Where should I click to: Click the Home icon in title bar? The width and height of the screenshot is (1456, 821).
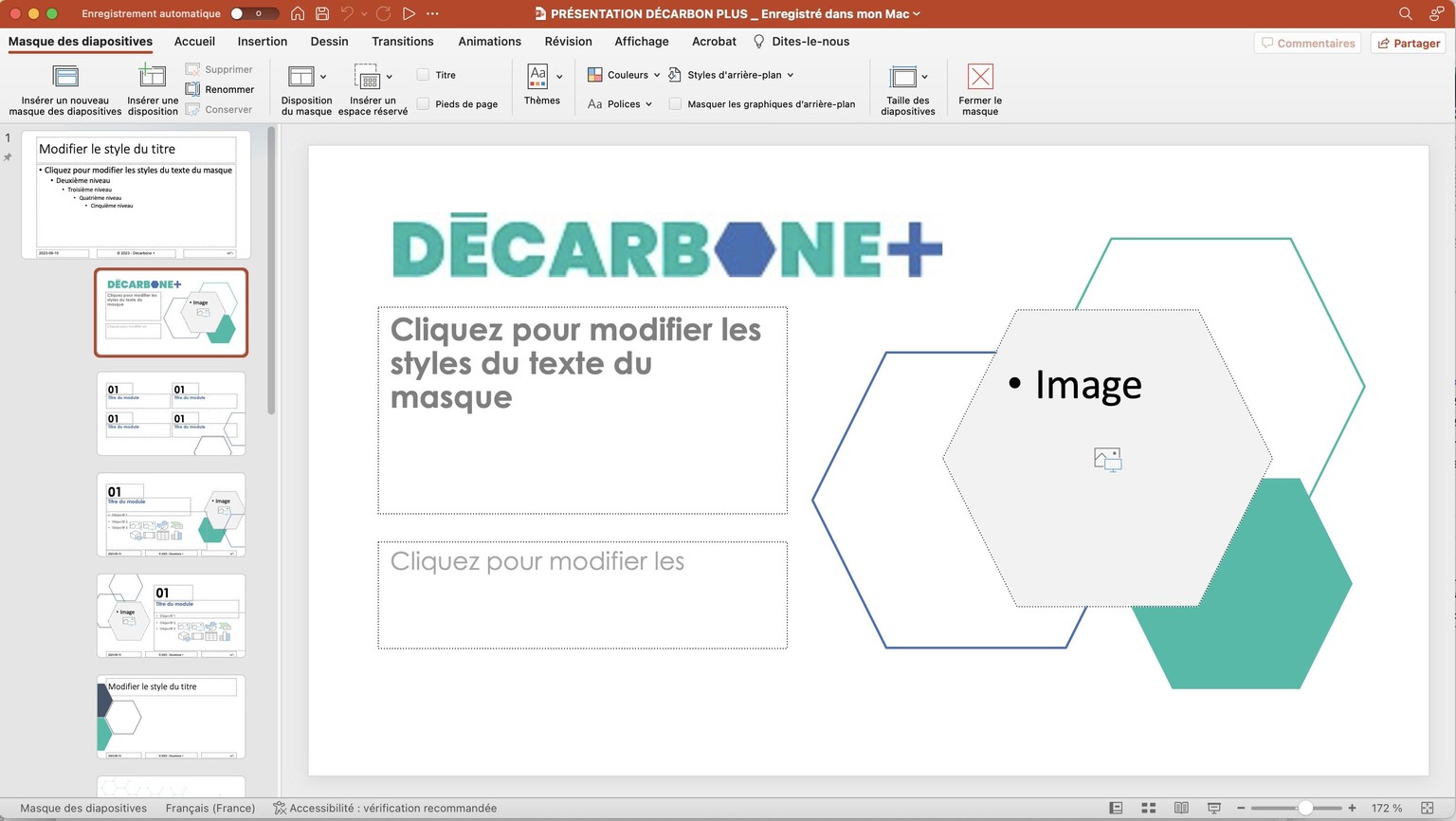coord(298,13)
